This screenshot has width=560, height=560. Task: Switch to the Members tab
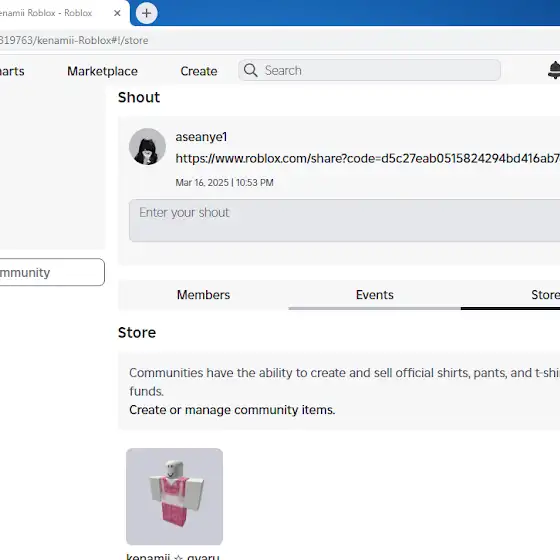click(x=203, y=295)
